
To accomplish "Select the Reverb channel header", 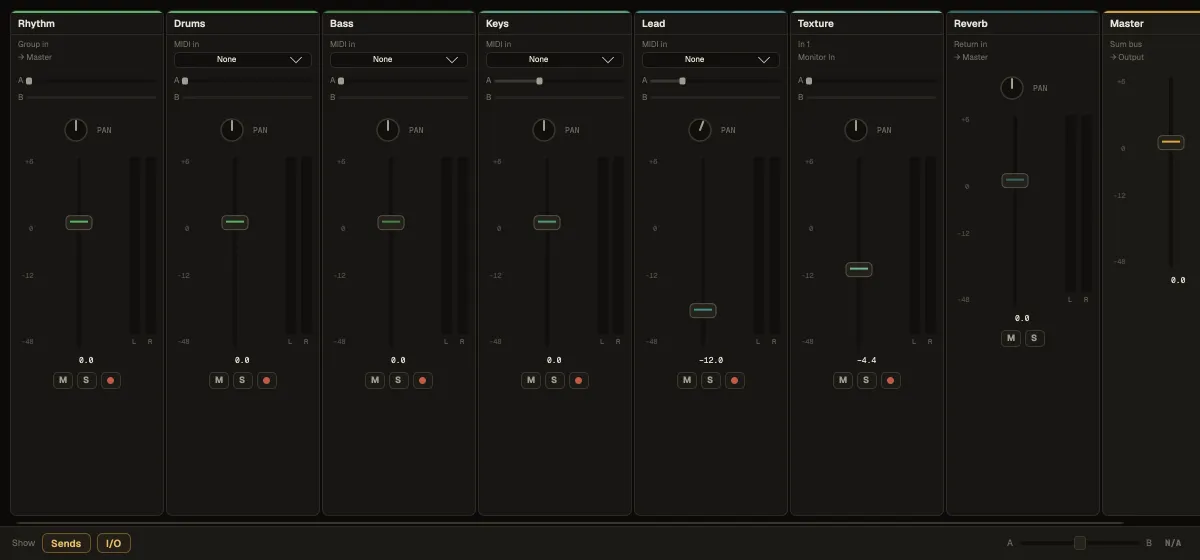I will click(x=1022, y=23).
